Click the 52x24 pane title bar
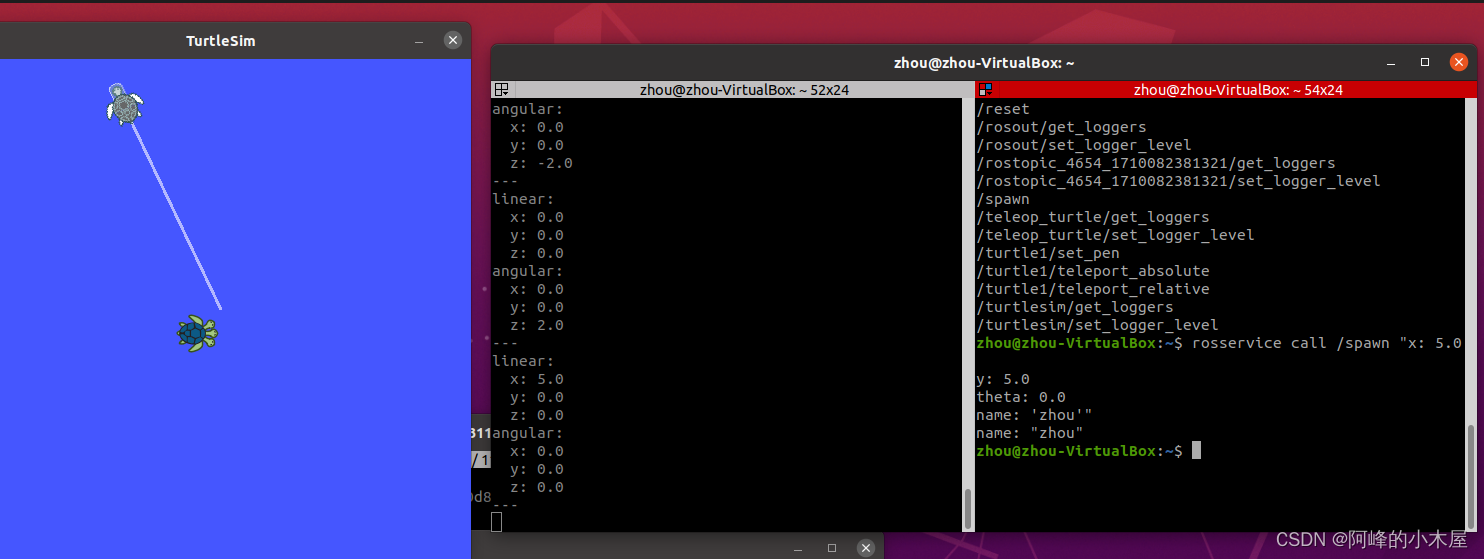 click(732, 89)
